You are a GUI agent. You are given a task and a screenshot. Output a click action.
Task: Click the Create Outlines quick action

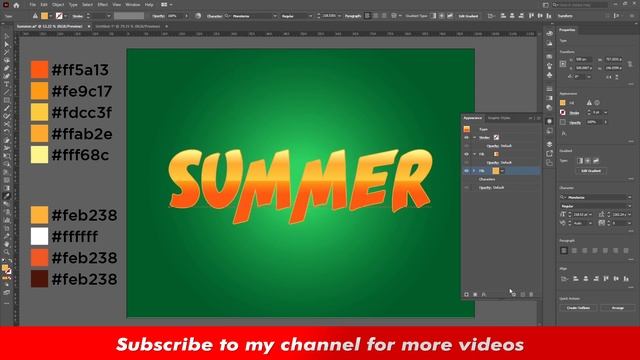[578, 308]
